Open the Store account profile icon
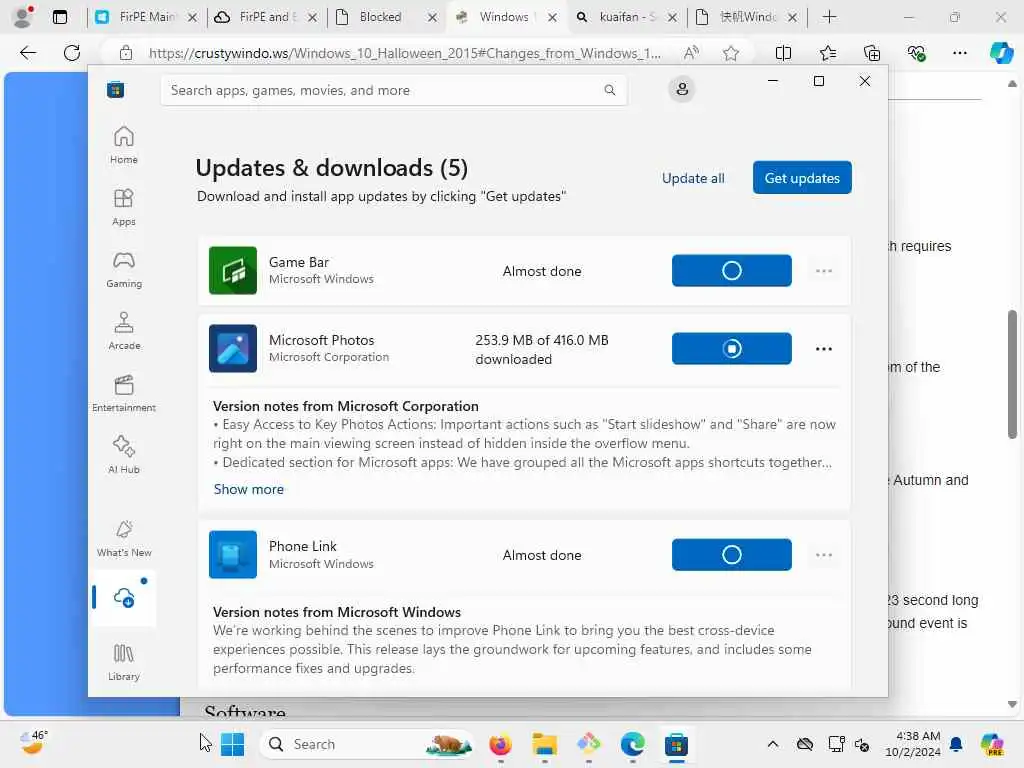 click(682, 89)
